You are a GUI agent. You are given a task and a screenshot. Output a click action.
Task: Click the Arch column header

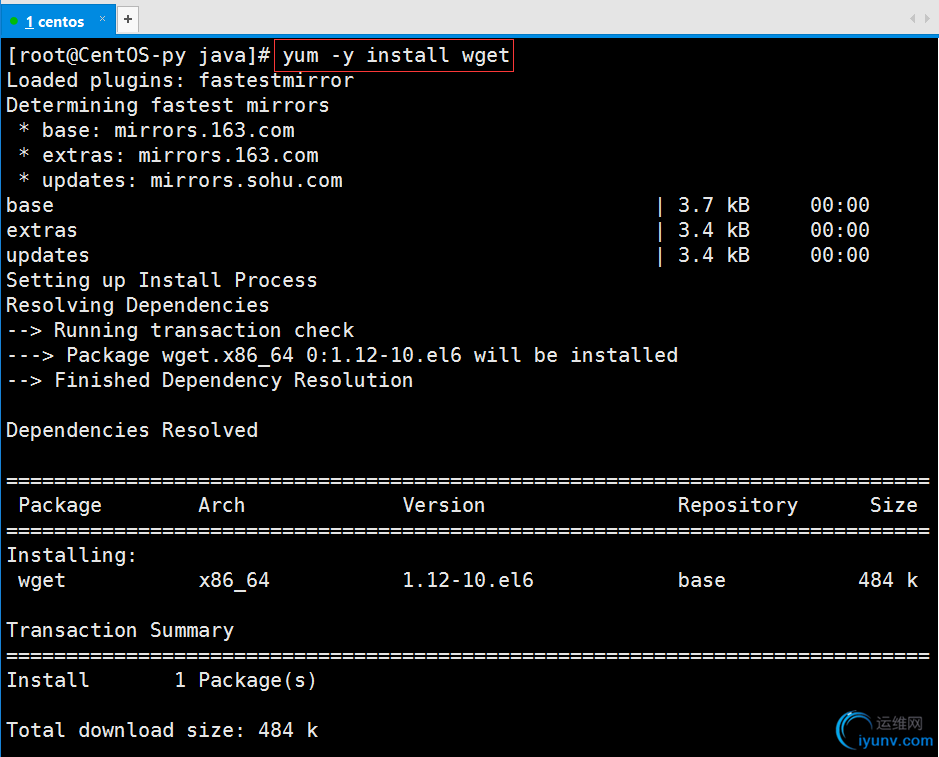(221, 506)
